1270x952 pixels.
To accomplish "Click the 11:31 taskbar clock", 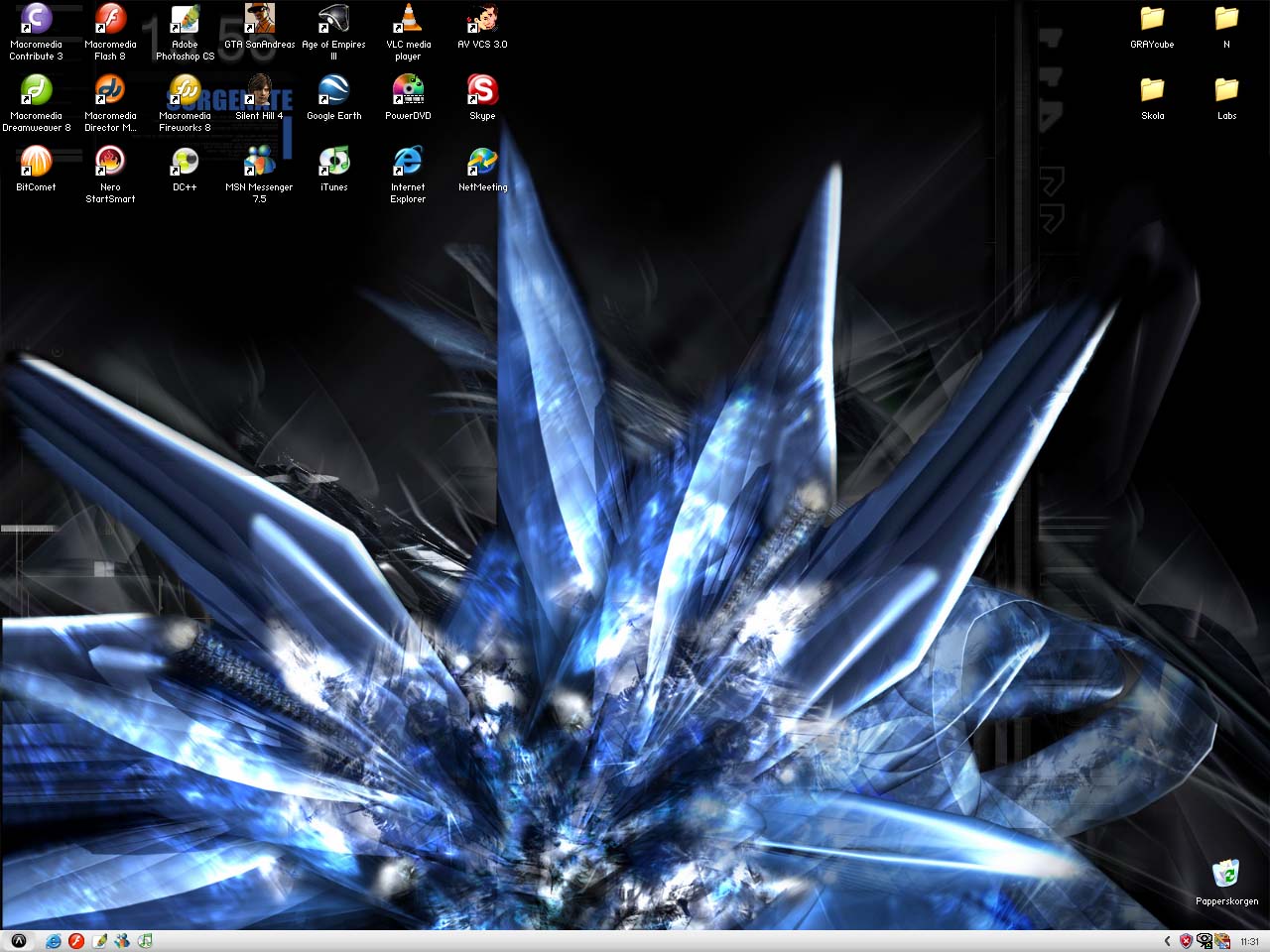I will point(1250,942).
